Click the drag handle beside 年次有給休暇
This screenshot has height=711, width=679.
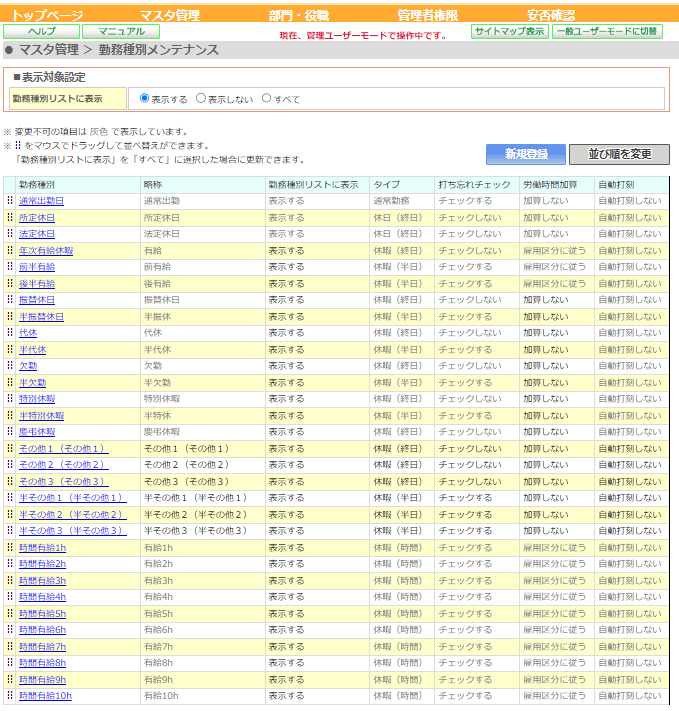10,250
